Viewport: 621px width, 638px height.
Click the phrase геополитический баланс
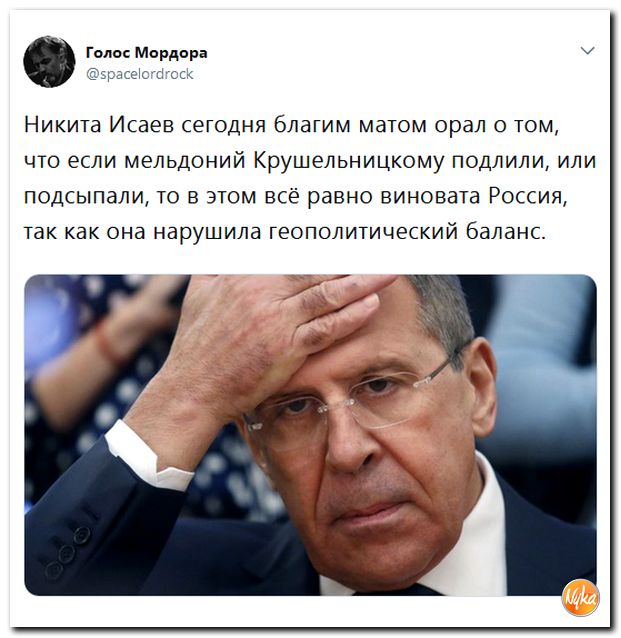pyautogui.click(x=408, y=232)
